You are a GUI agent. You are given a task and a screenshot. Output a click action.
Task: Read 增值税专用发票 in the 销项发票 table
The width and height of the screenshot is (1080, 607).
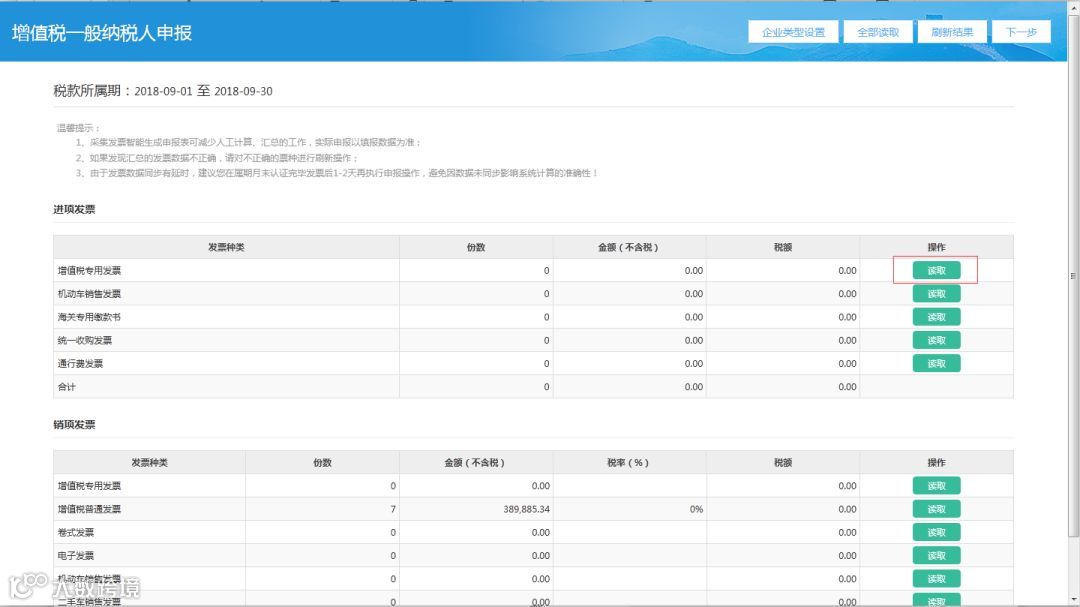[936, 486]
